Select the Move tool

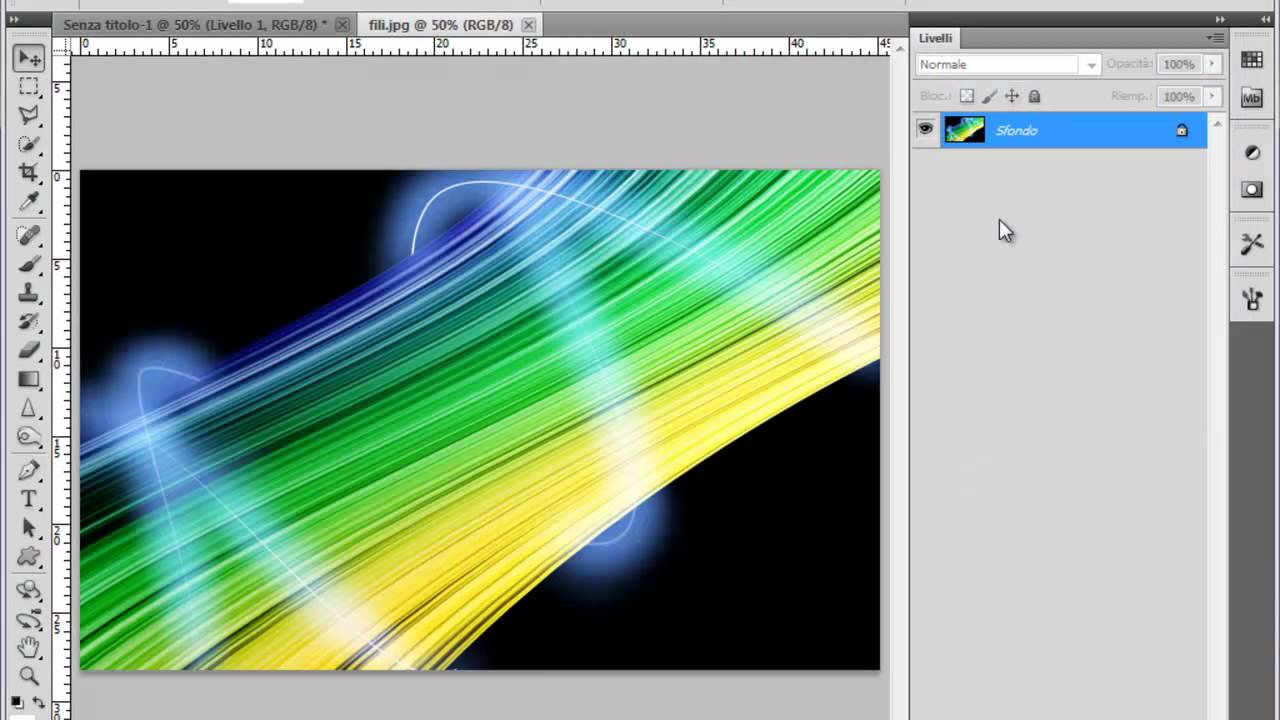(x=29, y=58)
